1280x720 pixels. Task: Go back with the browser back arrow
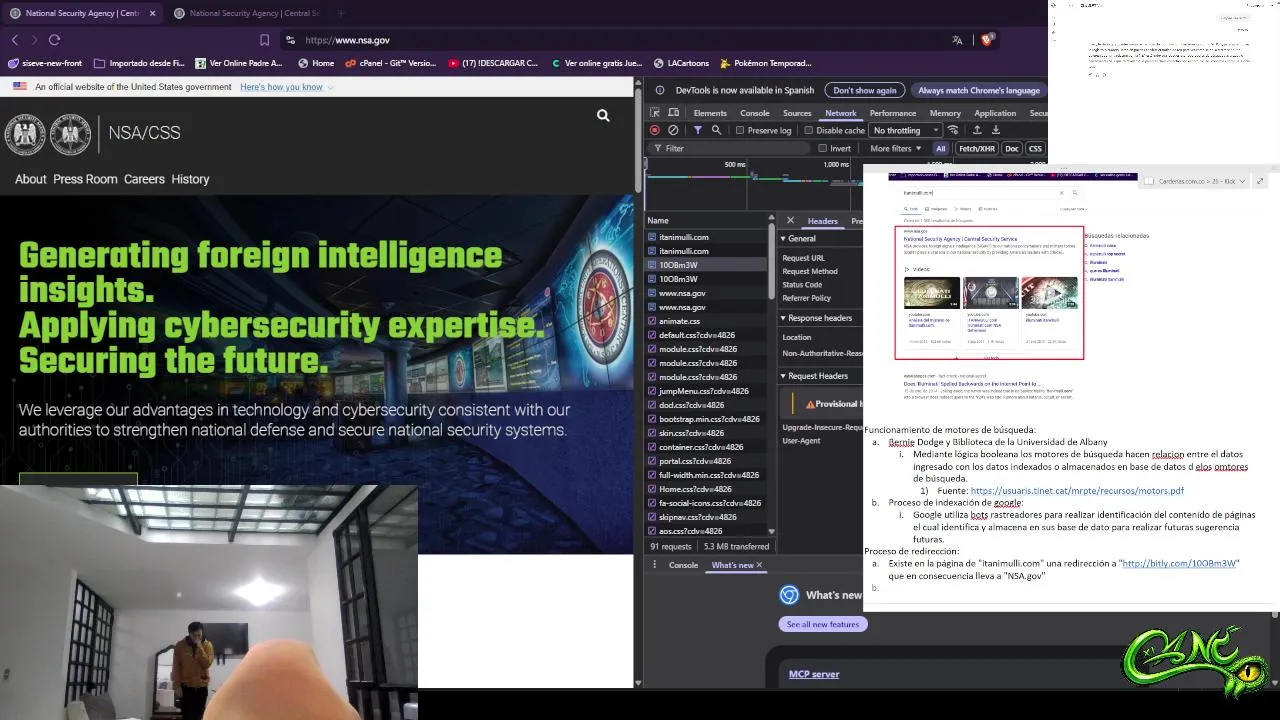[15, 40]
